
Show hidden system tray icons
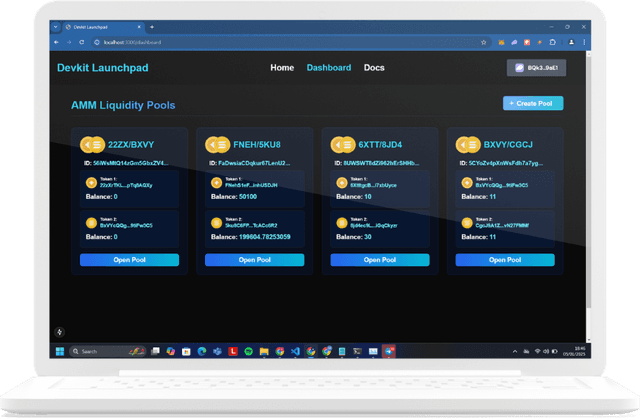pos(515,351)
